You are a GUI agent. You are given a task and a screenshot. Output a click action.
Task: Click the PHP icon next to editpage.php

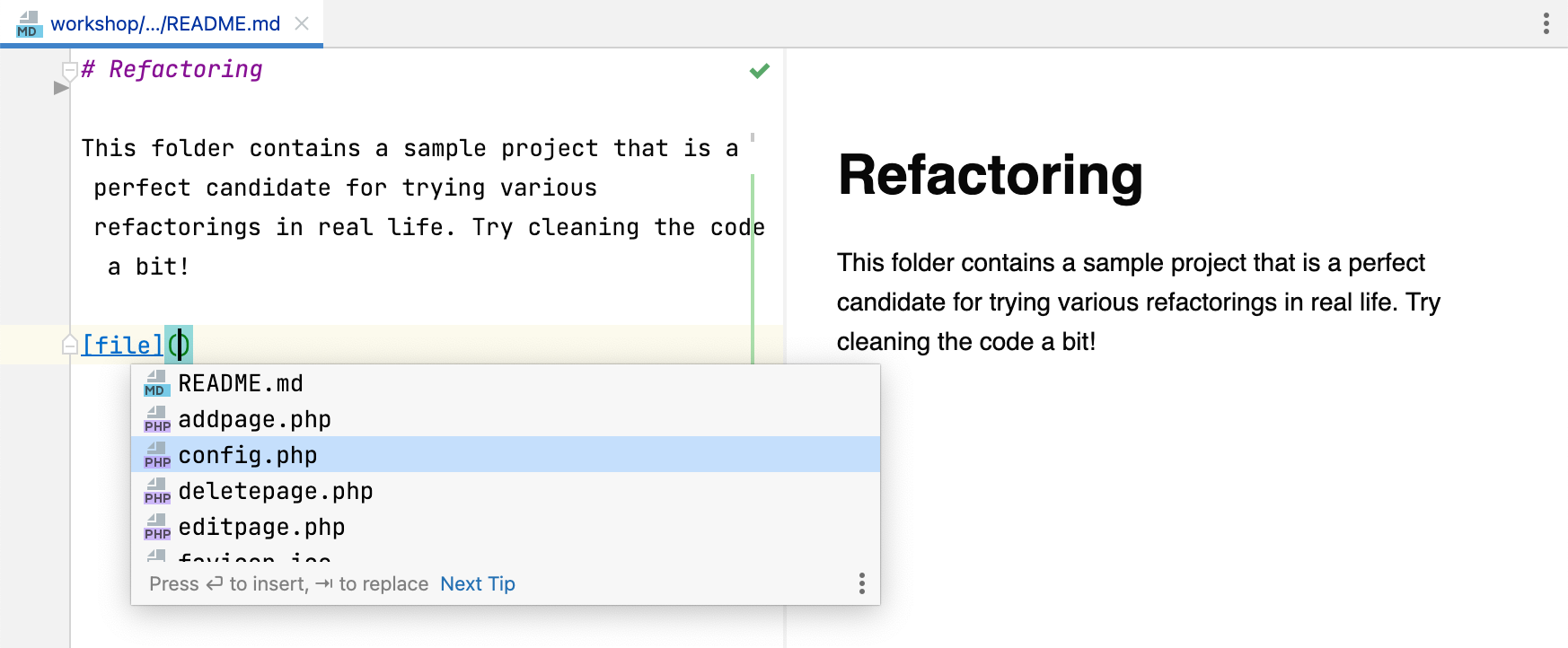click(156, 528)
